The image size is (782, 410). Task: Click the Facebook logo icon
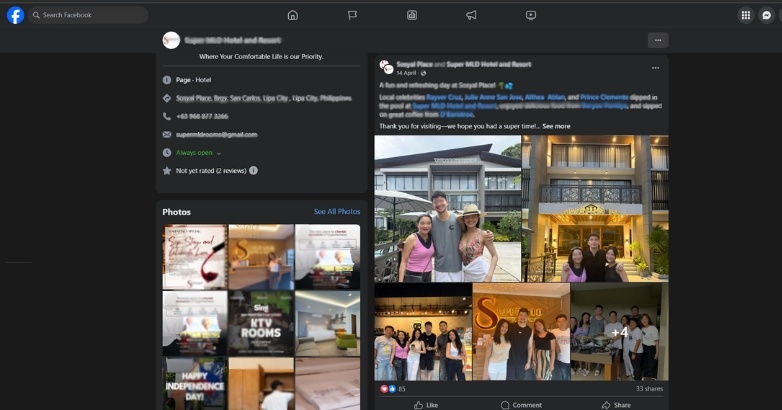click(x=15, y=15)
